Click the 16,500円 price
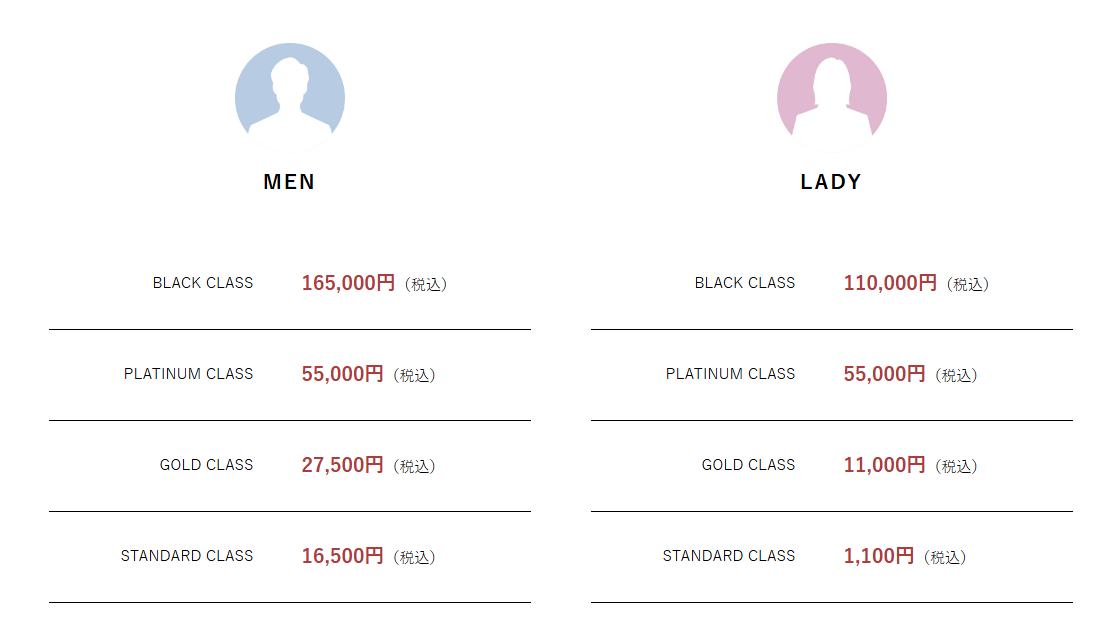 click(342, 556)
